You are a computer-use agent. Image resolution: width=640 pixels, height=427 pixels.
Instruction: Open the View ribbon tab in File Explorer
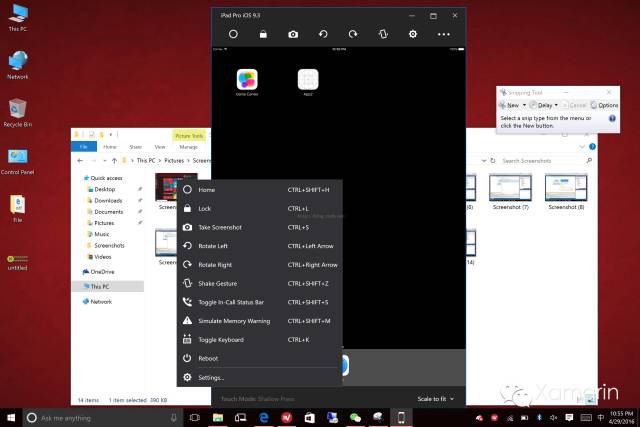click(x=160, y=147)
